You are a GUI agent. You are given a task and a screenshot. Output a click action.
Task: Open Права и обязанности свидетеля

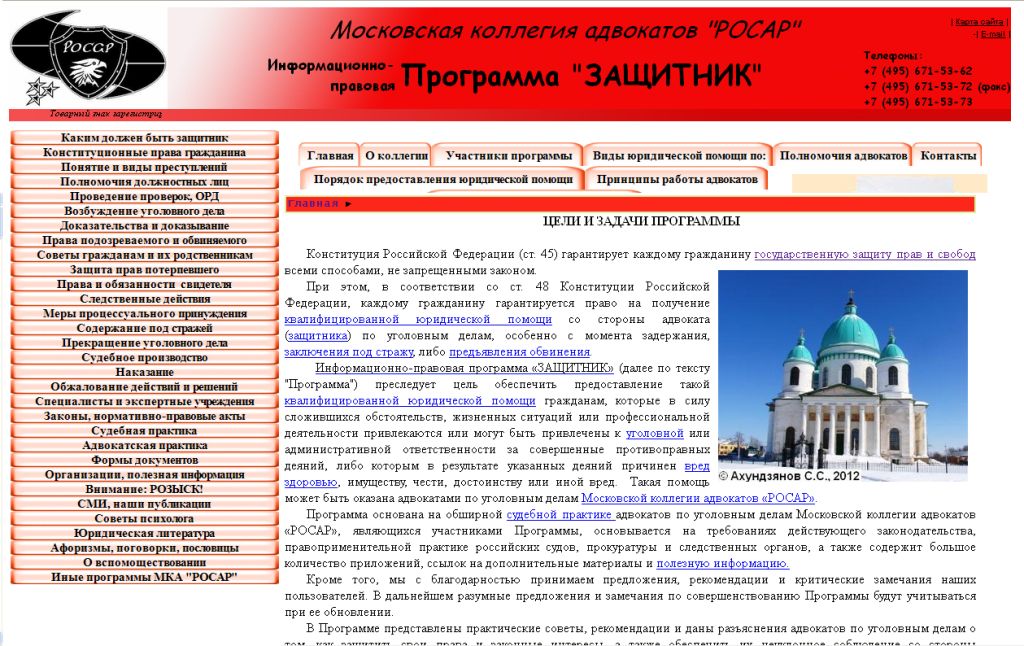coord(144,284)
